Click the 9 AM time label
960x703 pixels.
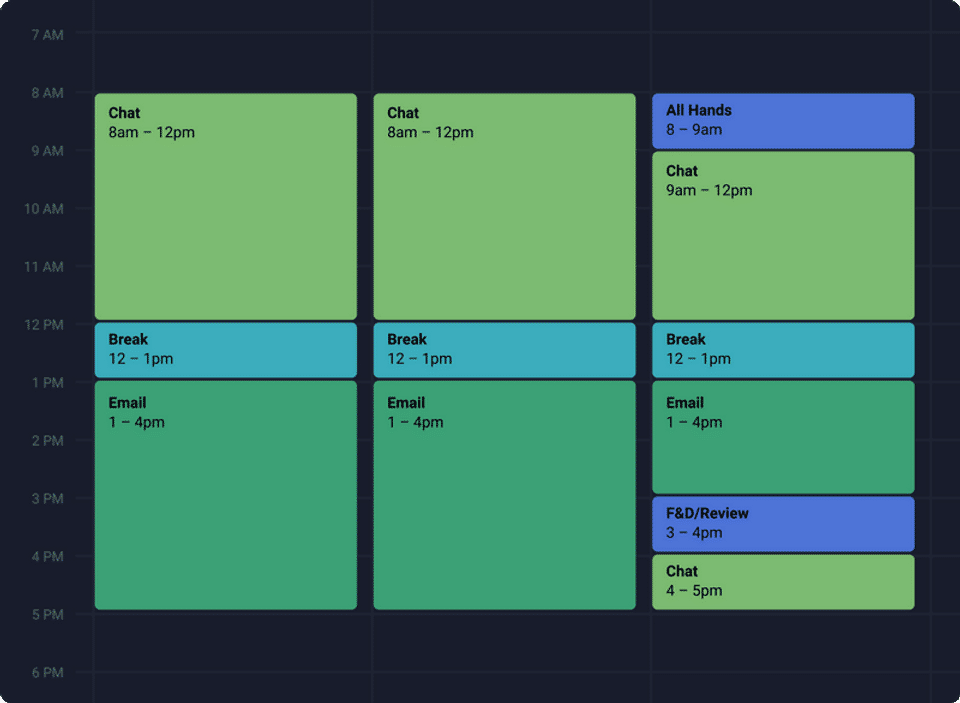(47, 151)
